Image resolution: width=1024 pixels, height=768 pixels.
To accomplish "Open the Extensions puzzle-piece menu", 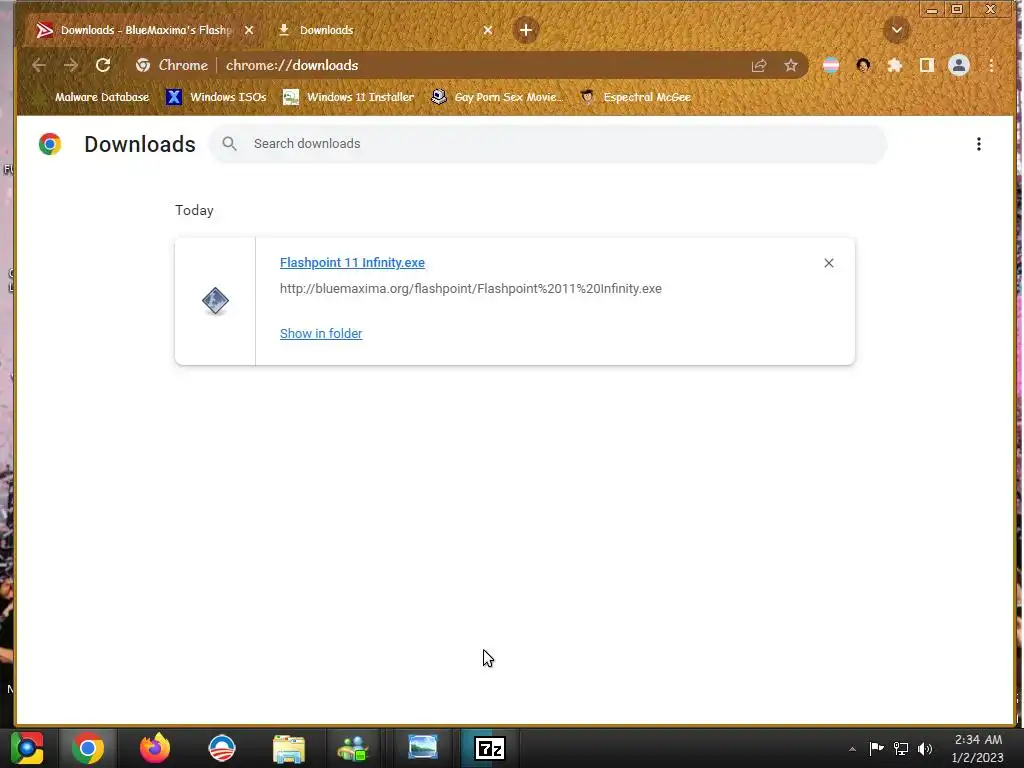I will tap(895, 65).
